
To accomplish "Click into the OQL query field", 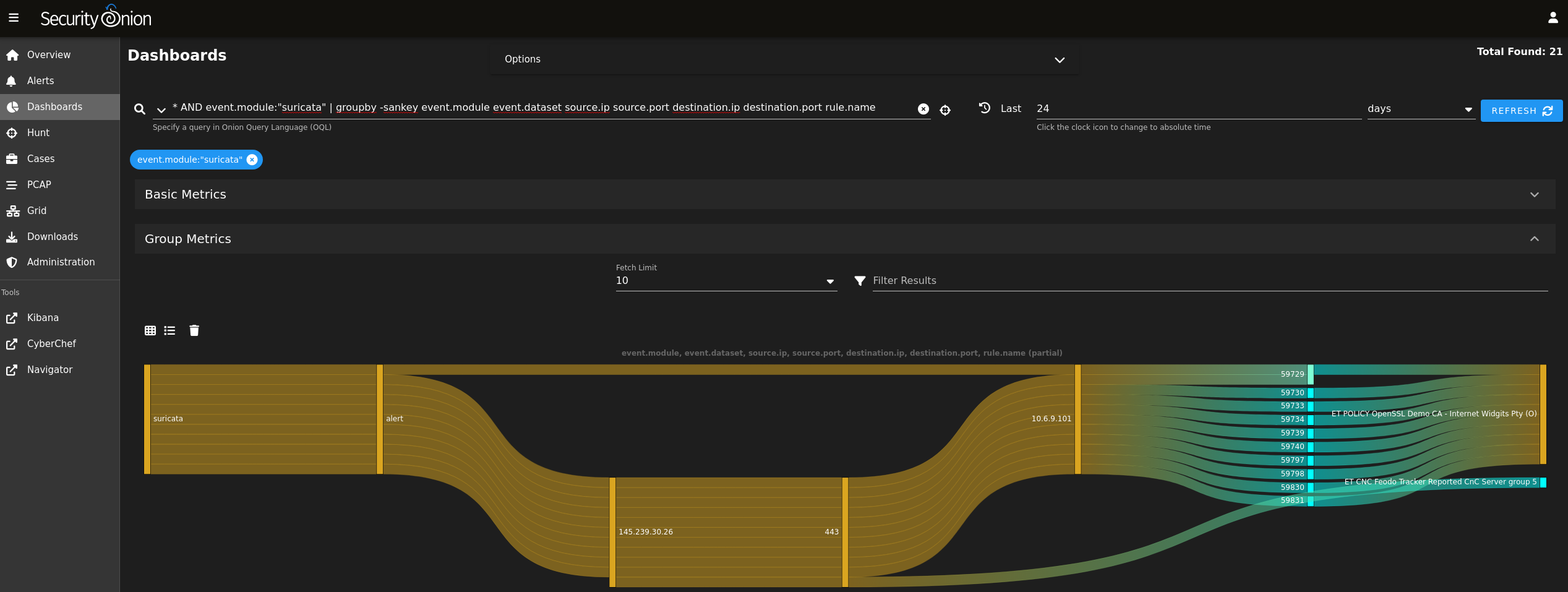I will (541, 108).
